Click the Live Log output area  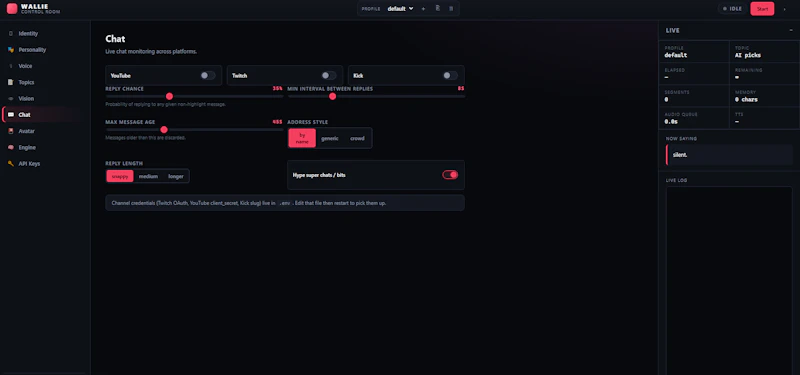click(x=729, y=281)
